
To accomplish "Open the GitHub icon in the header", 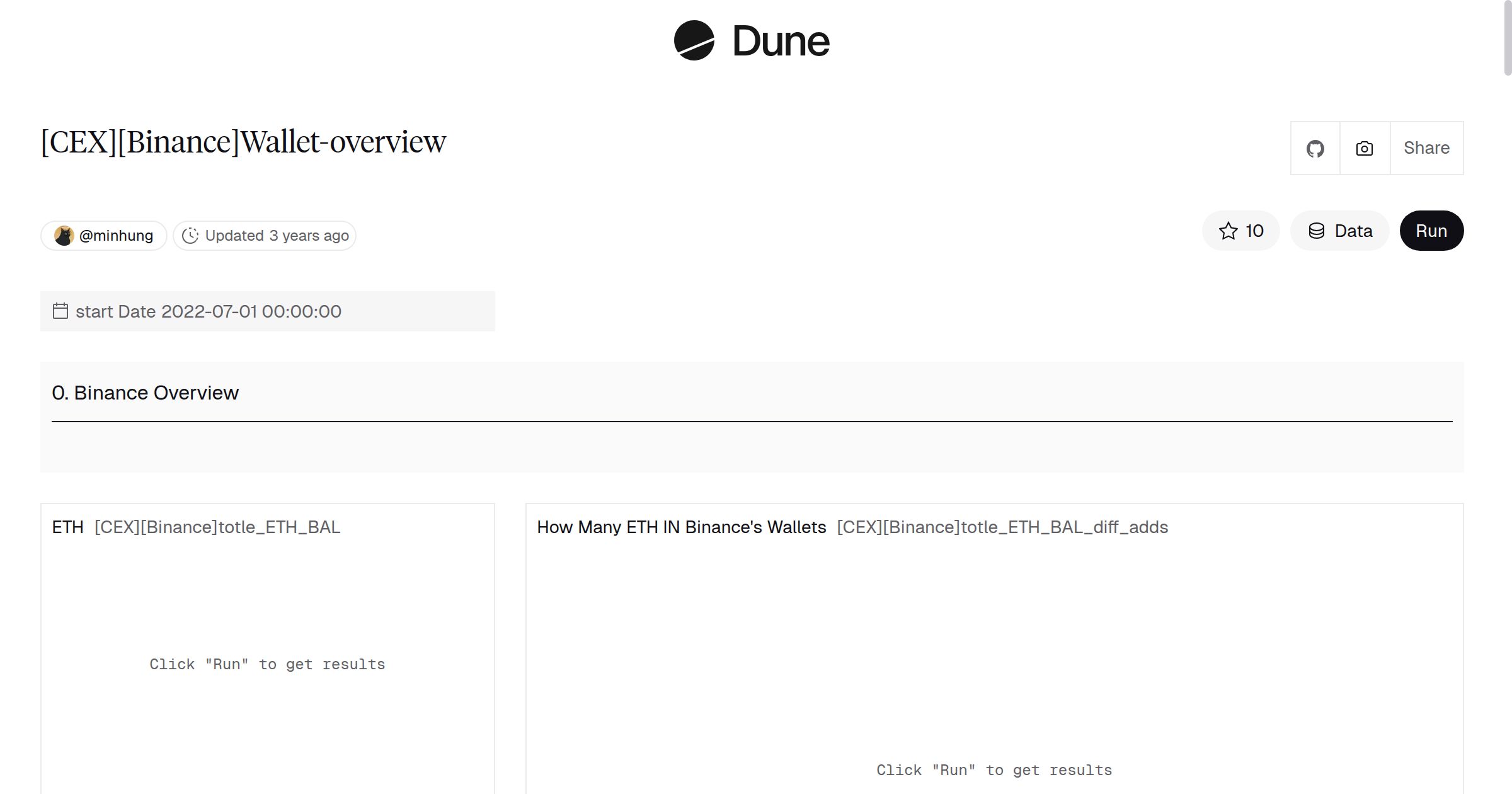I will tap(1315, 148).
